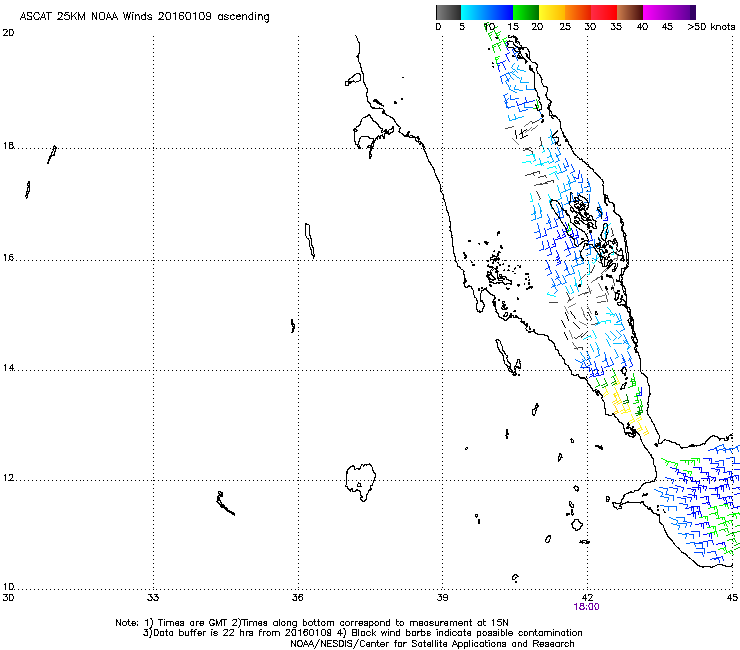Viewport: 740px width, 650px height.
Task: Click 'NOAA/NESDIS/Center for Satellite Applications and Research' credit
Action: [432, 644]
